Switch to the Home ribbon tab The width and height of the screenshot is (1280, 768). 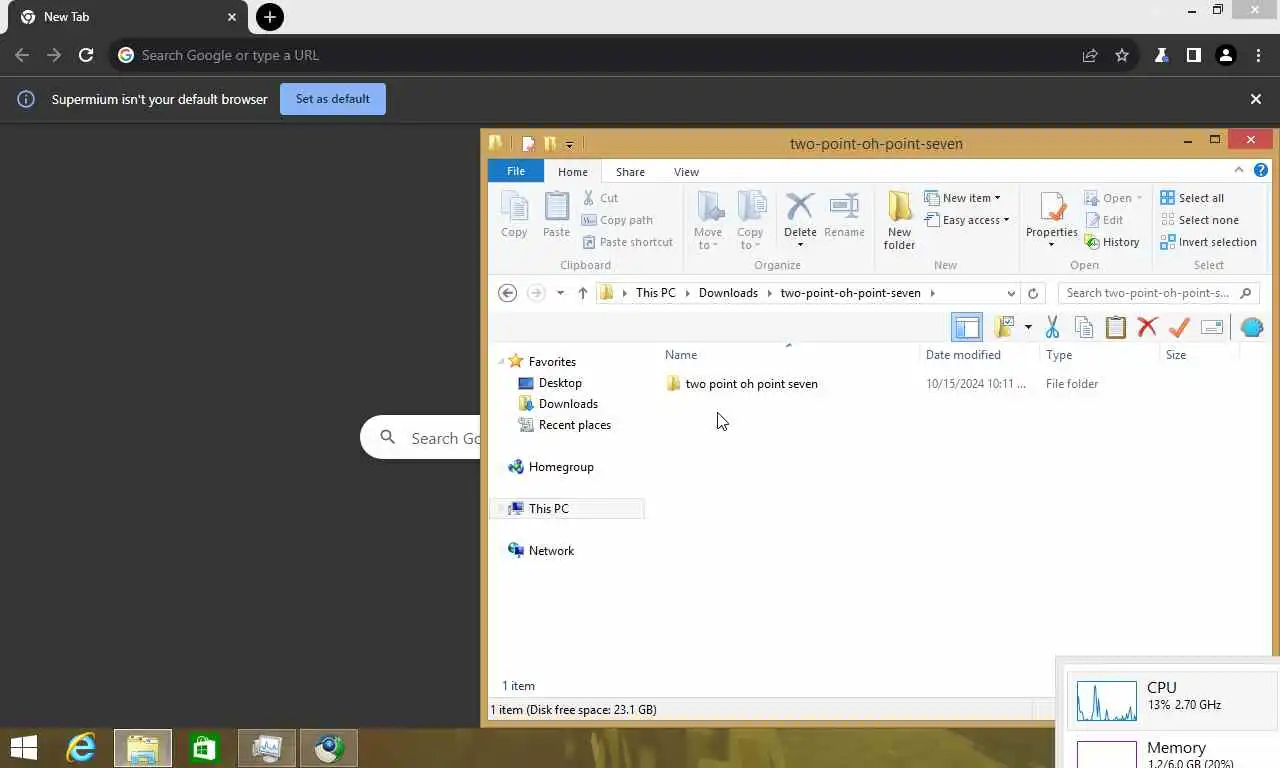573,172
